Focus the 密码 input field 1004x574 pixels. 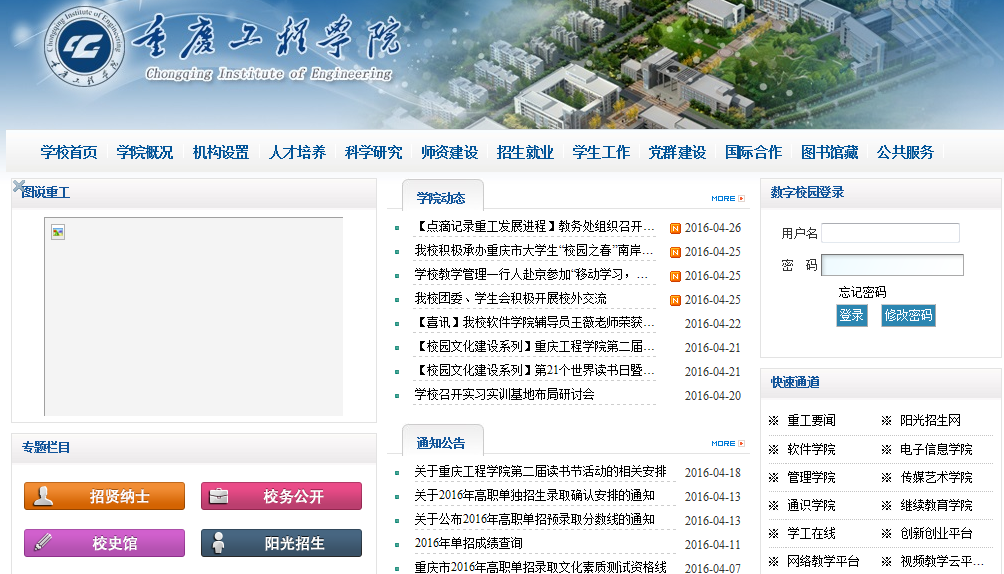[892, 265]
